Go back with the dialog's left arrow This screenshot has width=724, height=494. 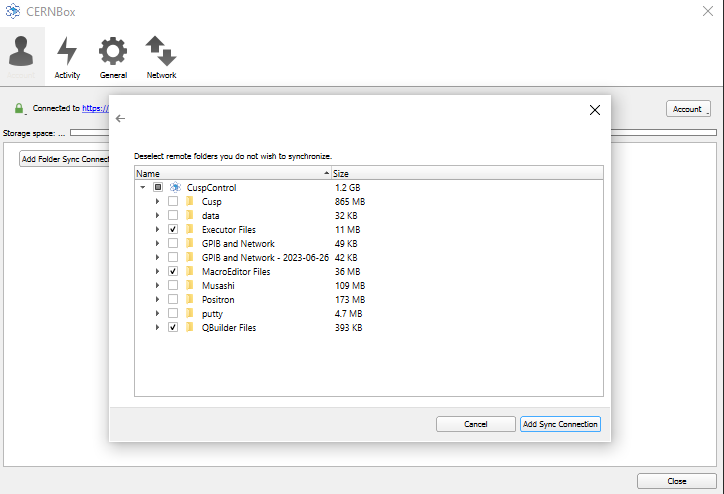point(121,119)
